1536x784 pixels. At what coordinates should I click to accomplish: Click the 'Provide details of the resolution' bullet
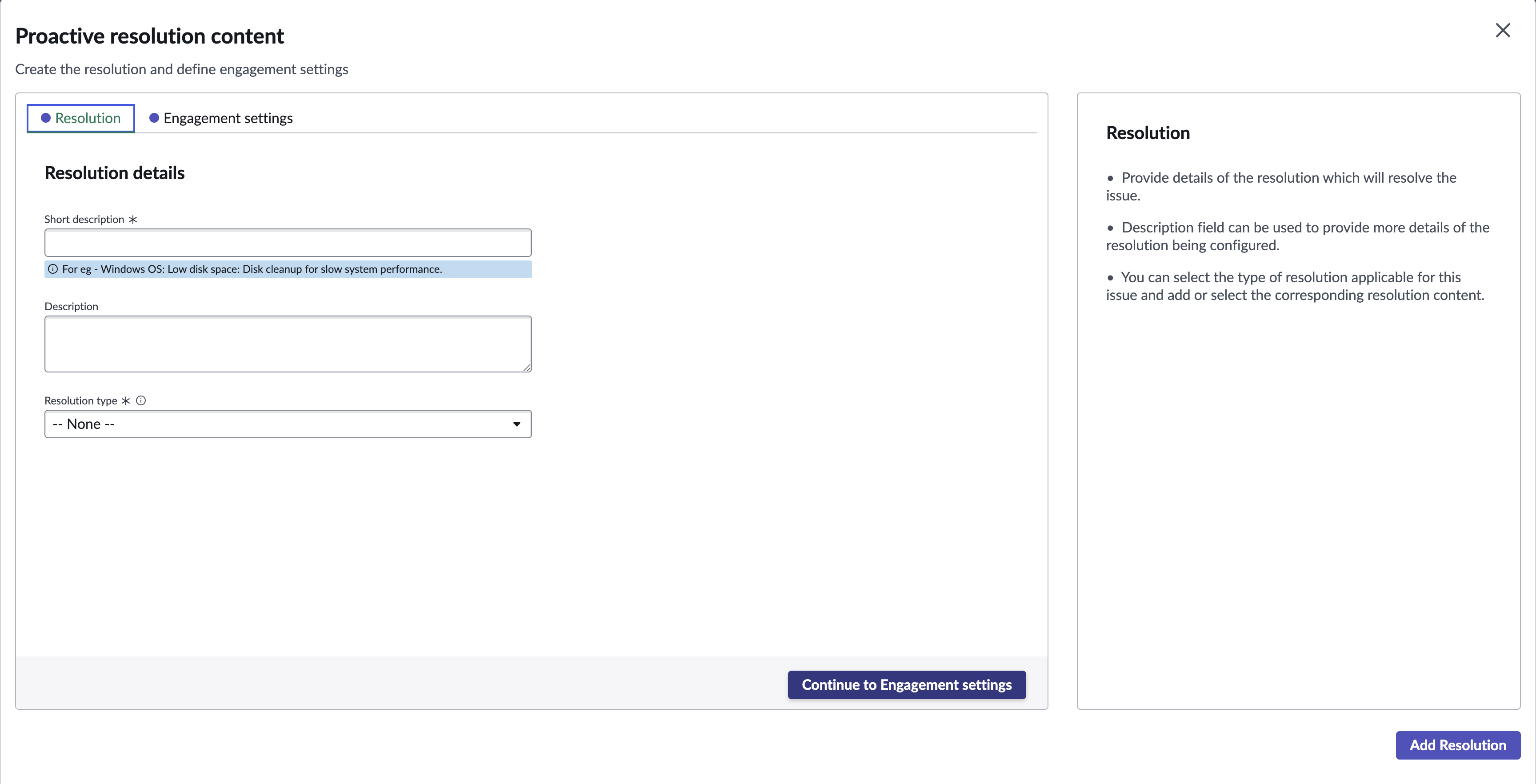pos(1281,187)
